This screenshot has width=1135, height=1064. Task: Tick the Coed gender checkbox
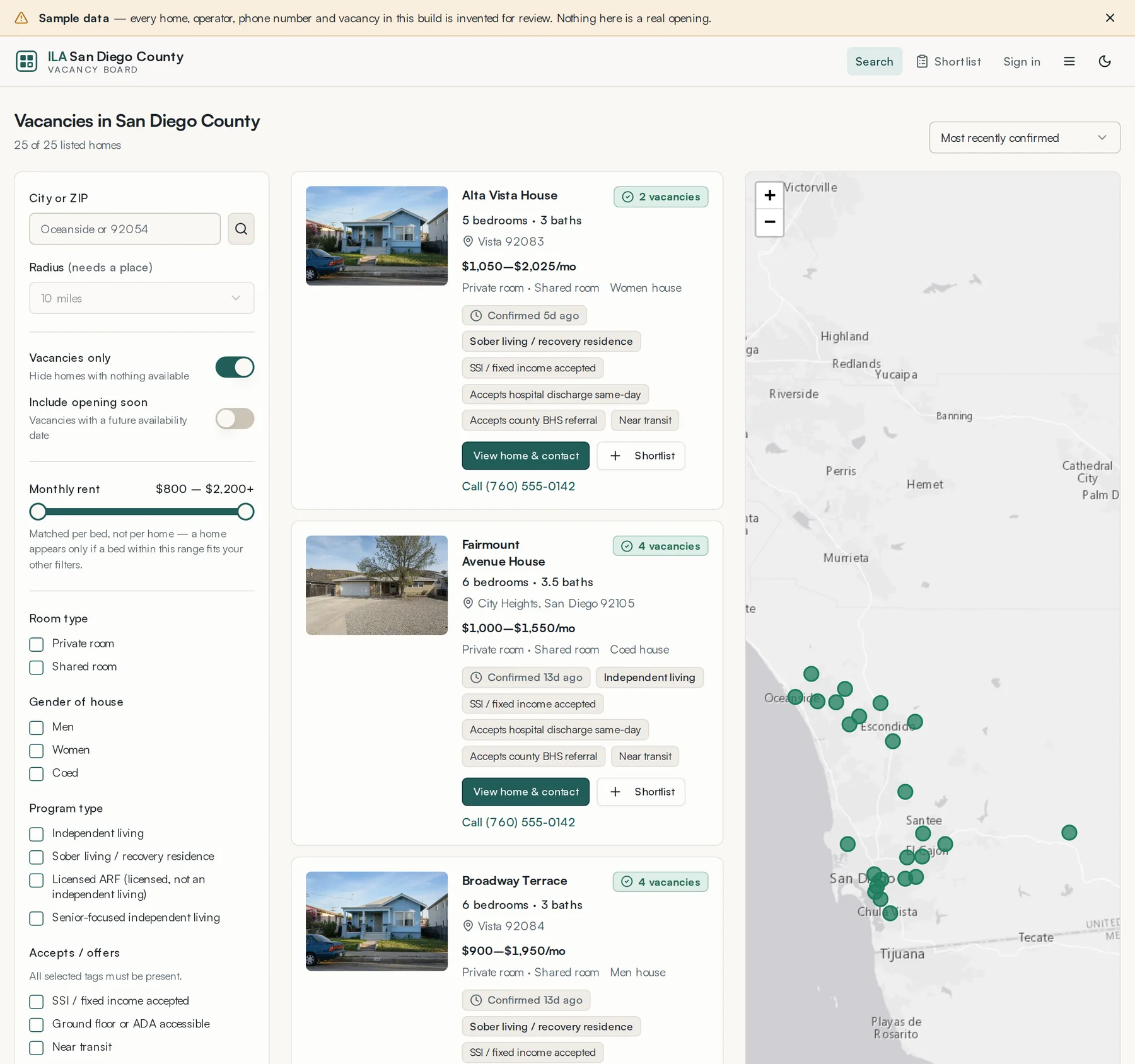coord(37,773)
